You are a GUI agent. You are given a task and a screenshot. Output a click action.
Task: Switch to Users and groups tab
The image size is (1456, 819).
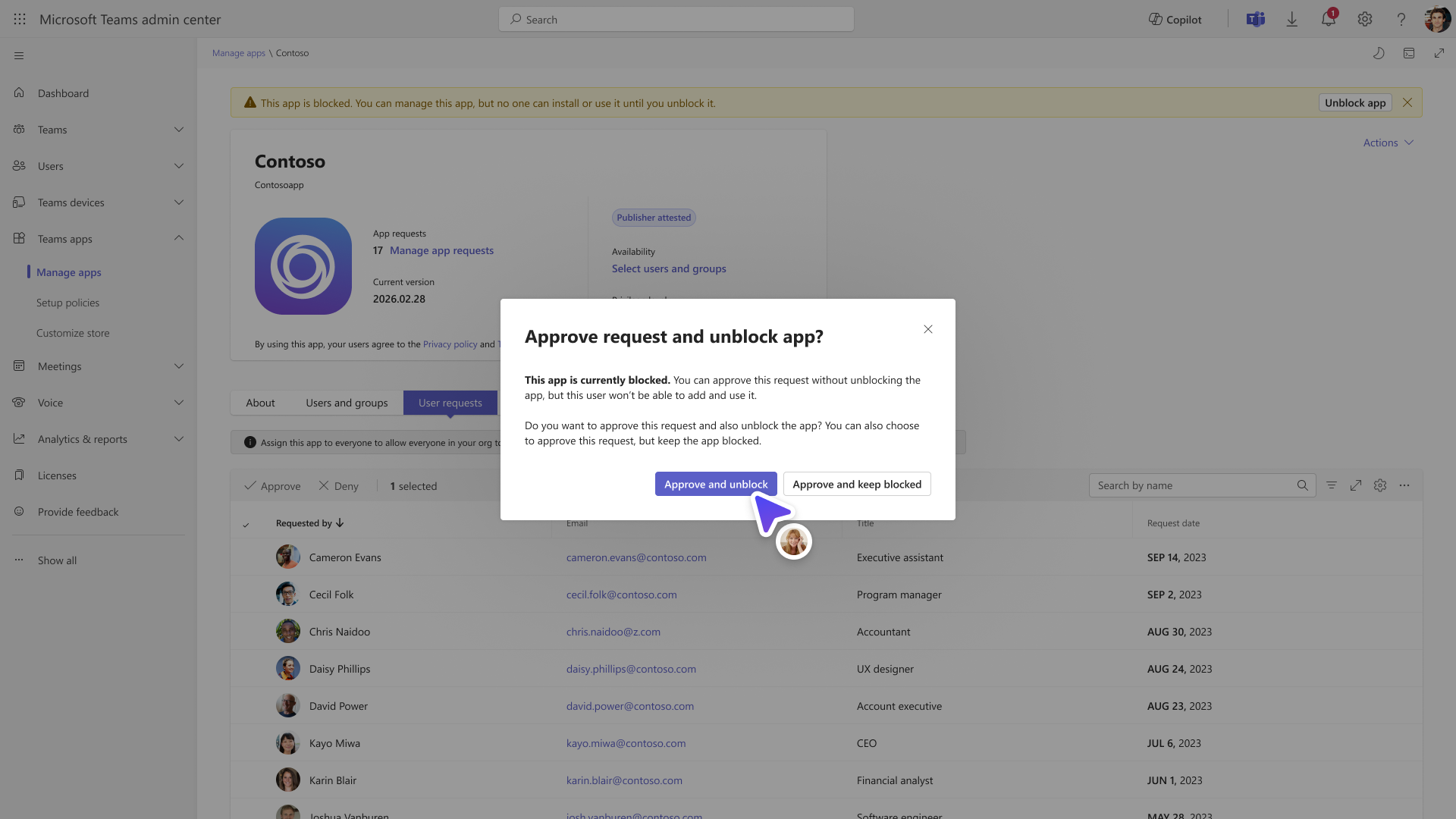point(347,403)
